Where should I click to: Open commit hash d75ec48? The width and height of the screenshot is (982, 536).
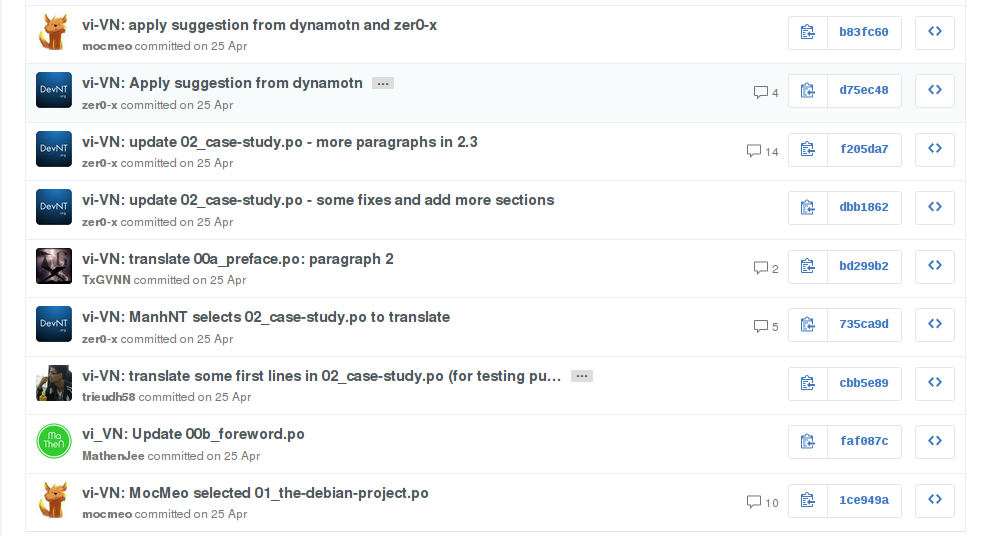[864, 91]
